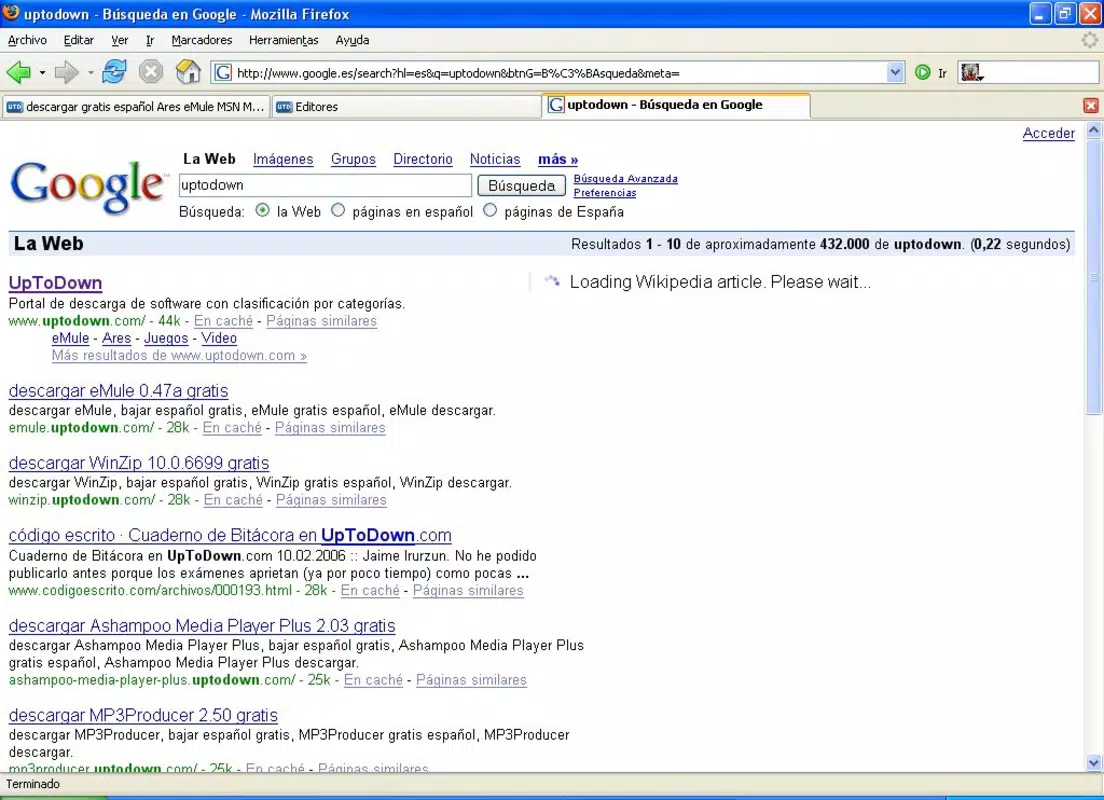Screen dimensions: 1104x800
Task: Click 'En caché' for emule.uptodown.com result
Action: (x=232, y=427)
